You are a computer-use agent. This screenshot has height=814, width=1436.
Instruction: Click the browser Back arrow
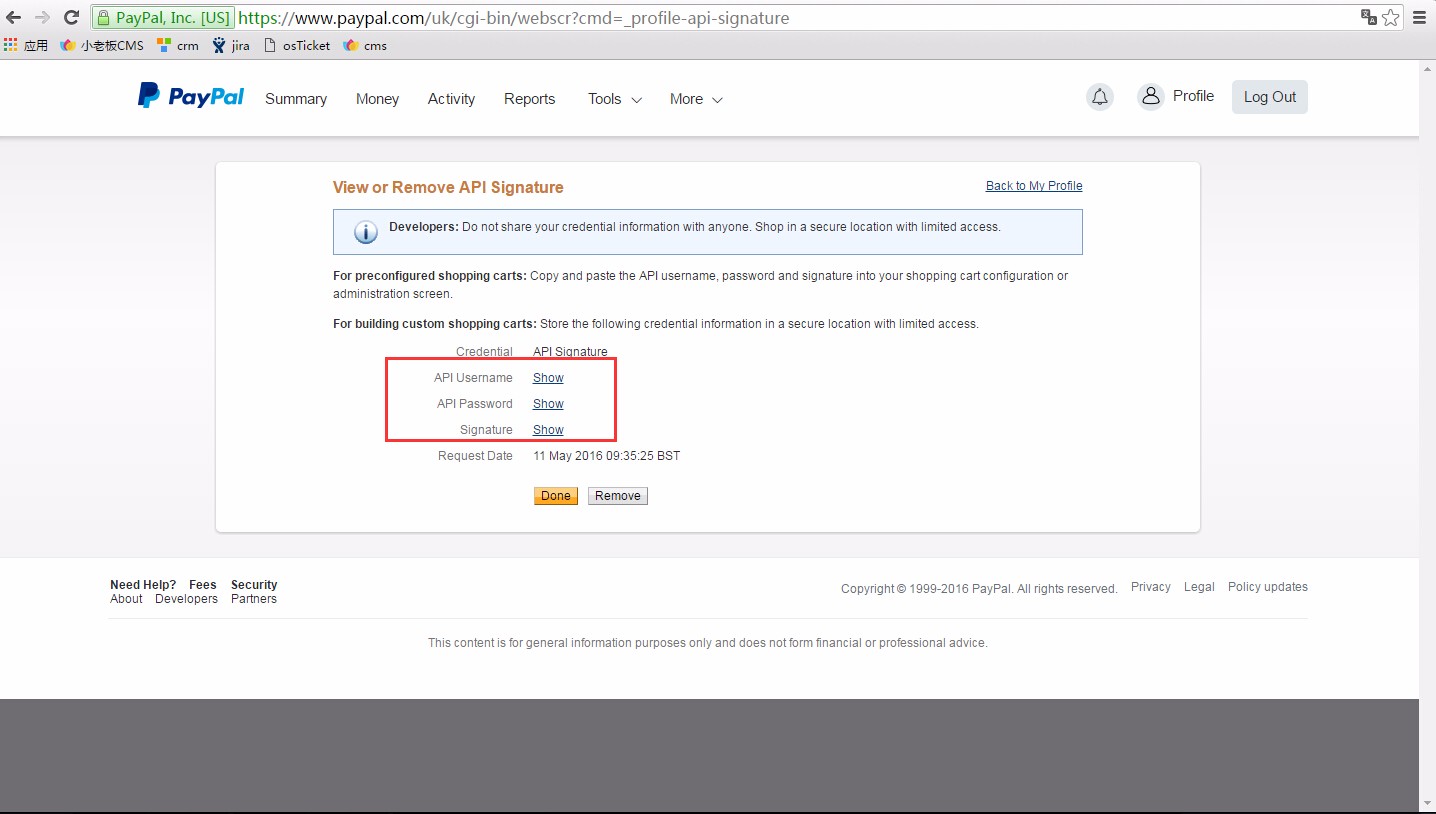pos(14,18)
